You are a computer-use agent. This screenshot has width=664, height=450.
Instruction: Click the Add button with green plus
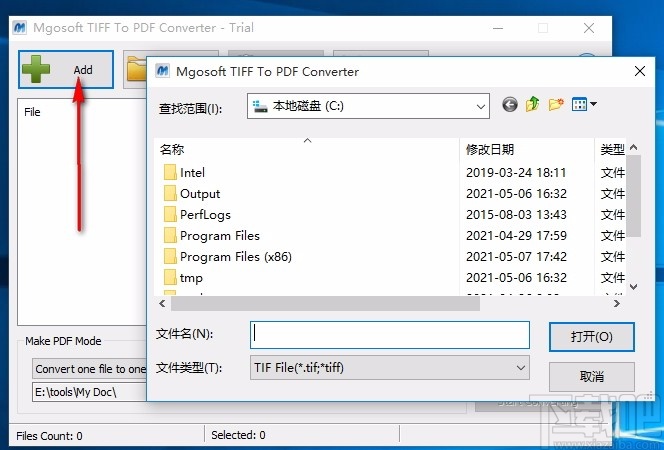(66, 69)
